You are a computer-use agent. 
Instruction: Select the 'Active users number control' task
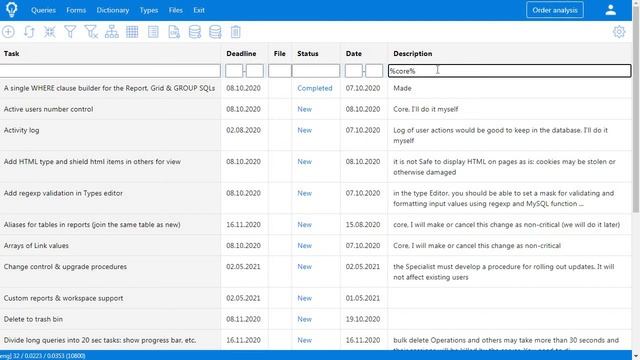click(x=49, y=109)
